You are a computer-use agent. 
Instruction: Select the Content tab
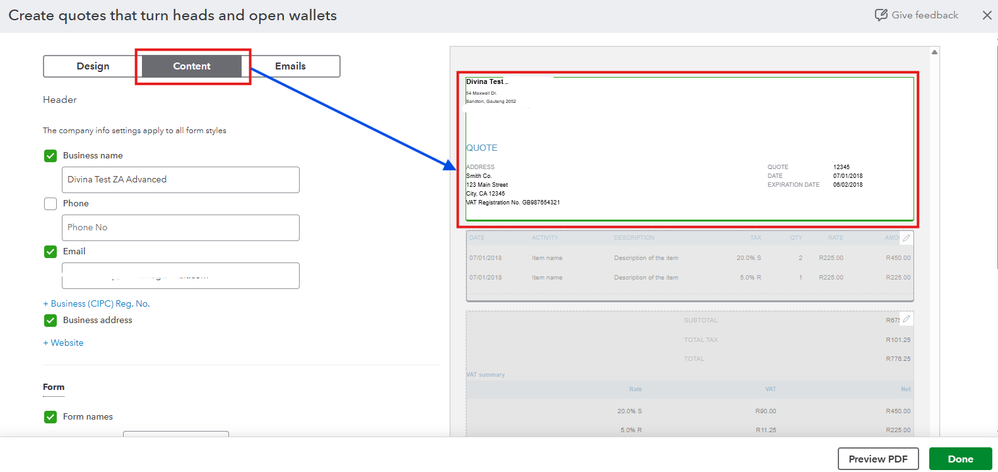click(192, 66)
